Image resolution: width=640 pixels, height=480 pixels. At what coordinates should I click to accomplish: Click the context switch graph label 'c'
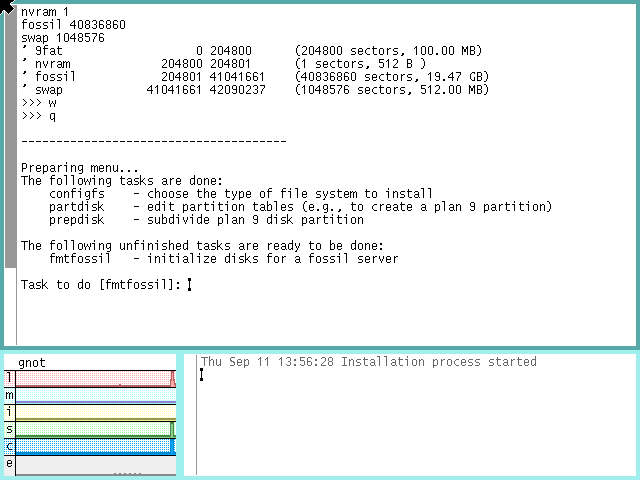pyautogui.click(x=9, y=446)
